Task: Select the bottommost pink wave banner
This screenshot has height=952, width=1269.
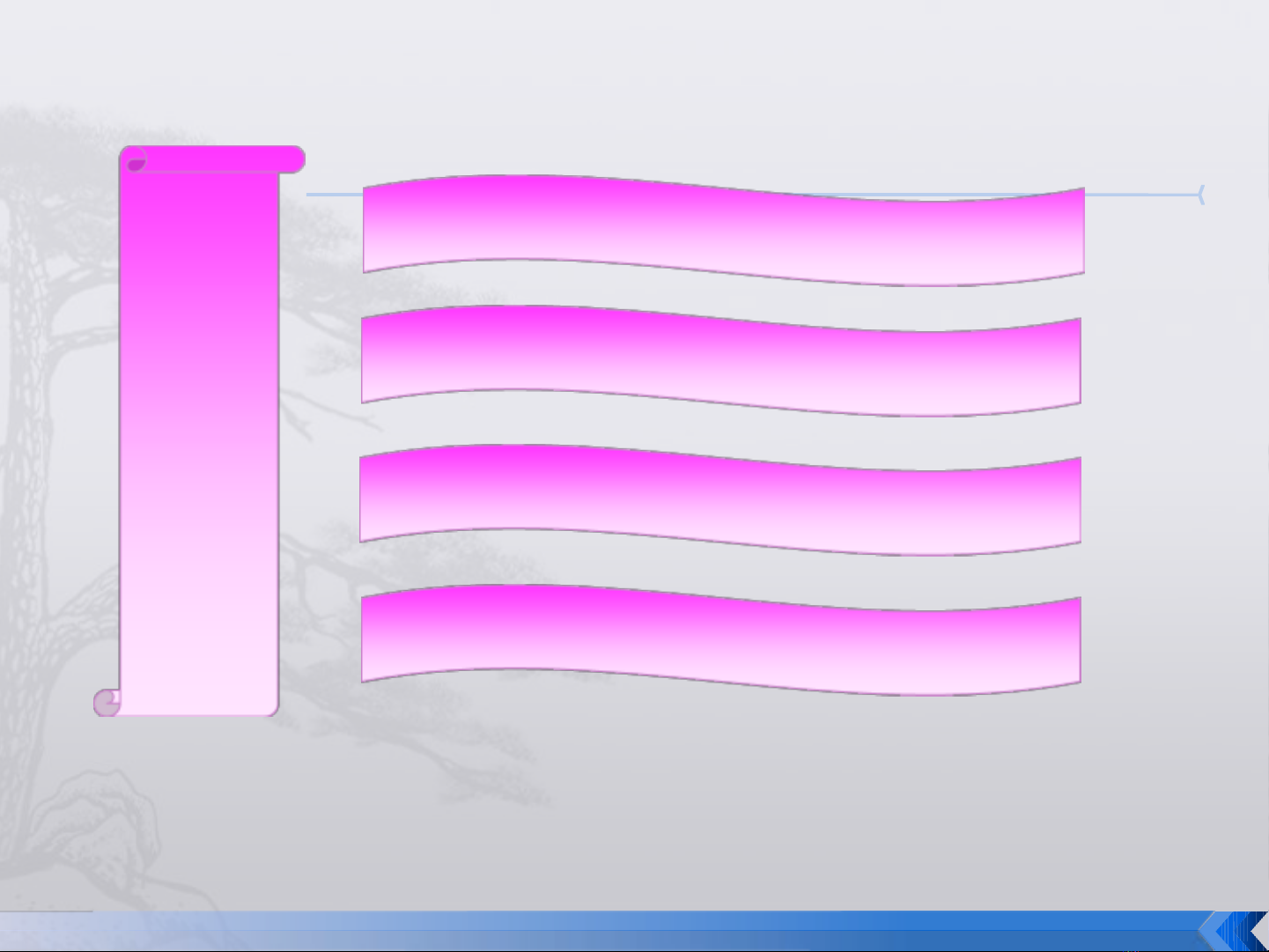Action: pyautogui.click(x=720, y=639)
